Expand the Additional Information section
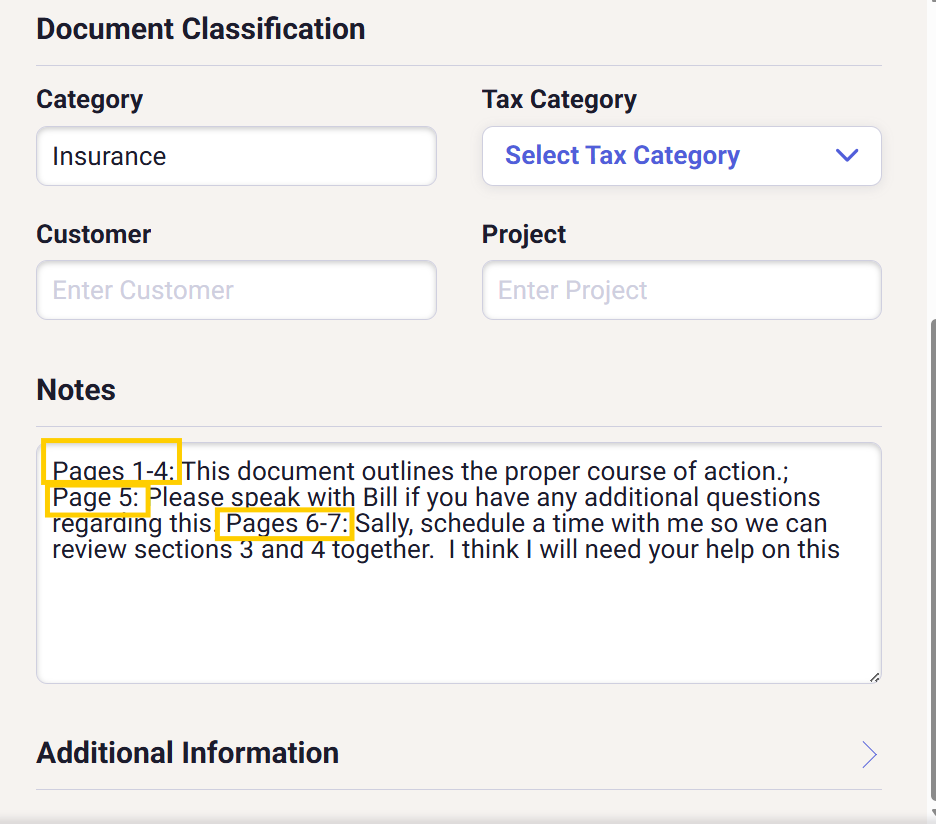Viewport: 936px width, 826px height. (188, 753)
